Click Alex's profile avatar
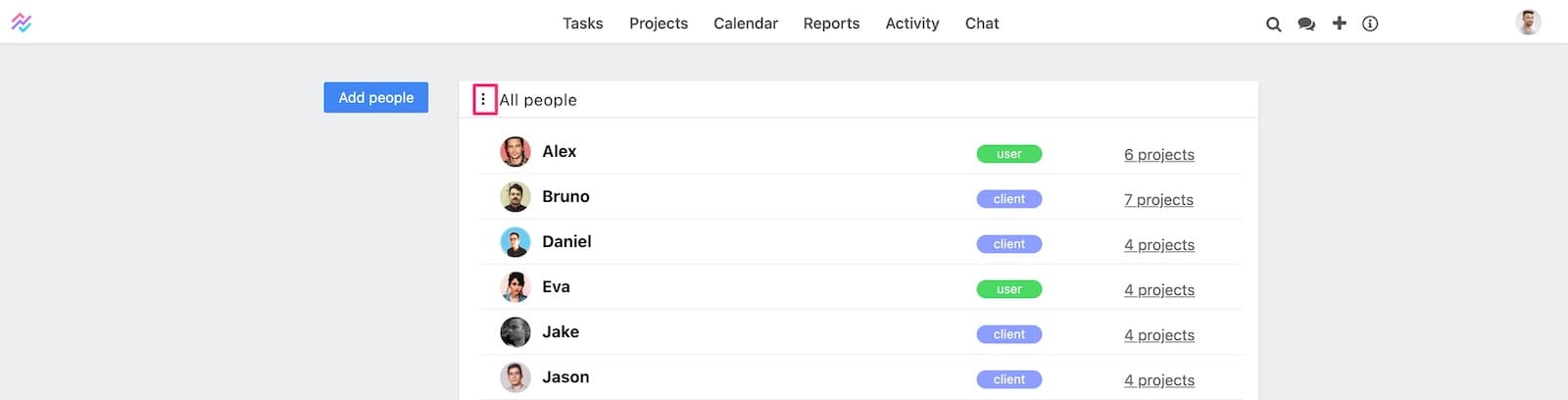 point(515,152)
